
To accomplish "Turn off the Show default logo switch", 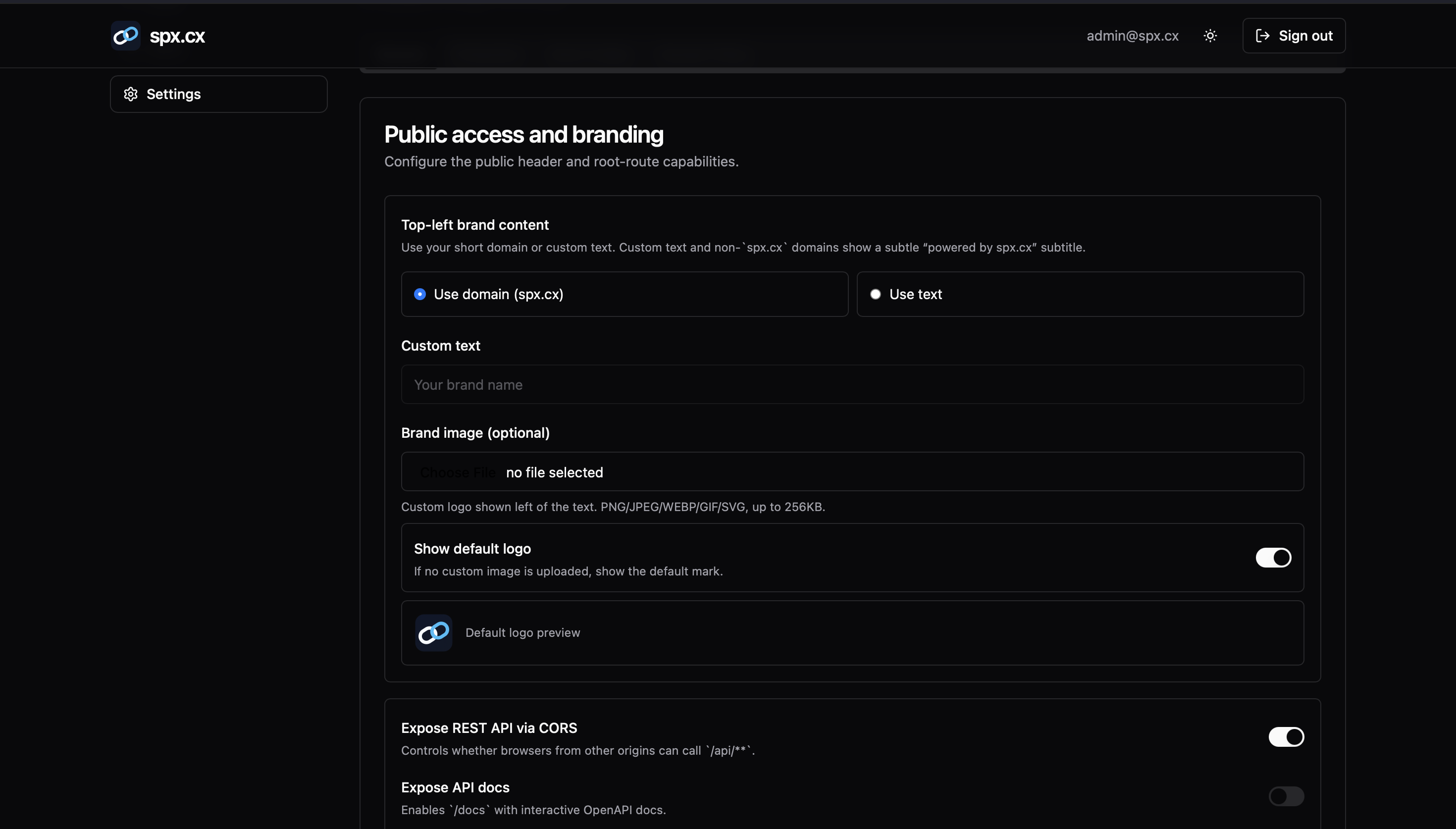I will (1273, 558).
